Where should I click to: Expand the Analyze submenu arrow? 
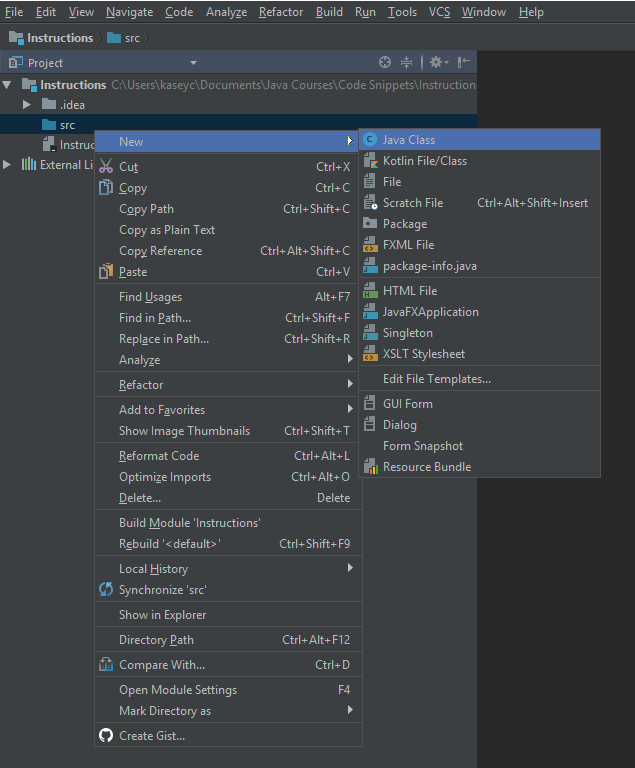[x=350, y=359]
